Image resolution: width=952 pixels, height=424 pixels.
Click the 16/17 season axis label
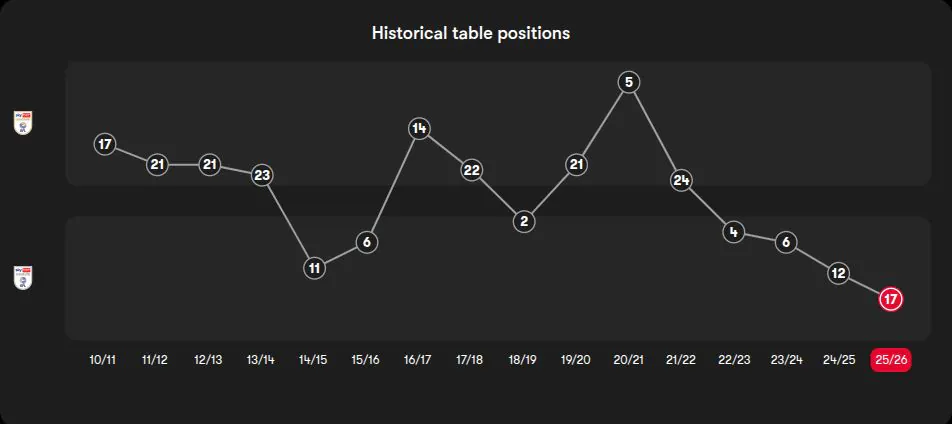pos(418,360)
